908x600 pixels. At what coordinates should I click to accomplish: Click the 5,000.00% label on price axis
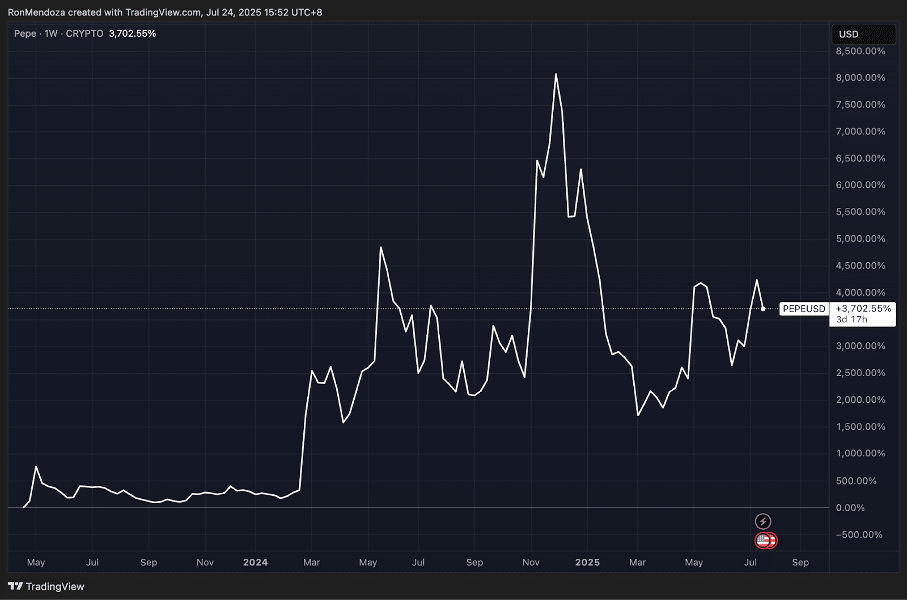[861, 239]
